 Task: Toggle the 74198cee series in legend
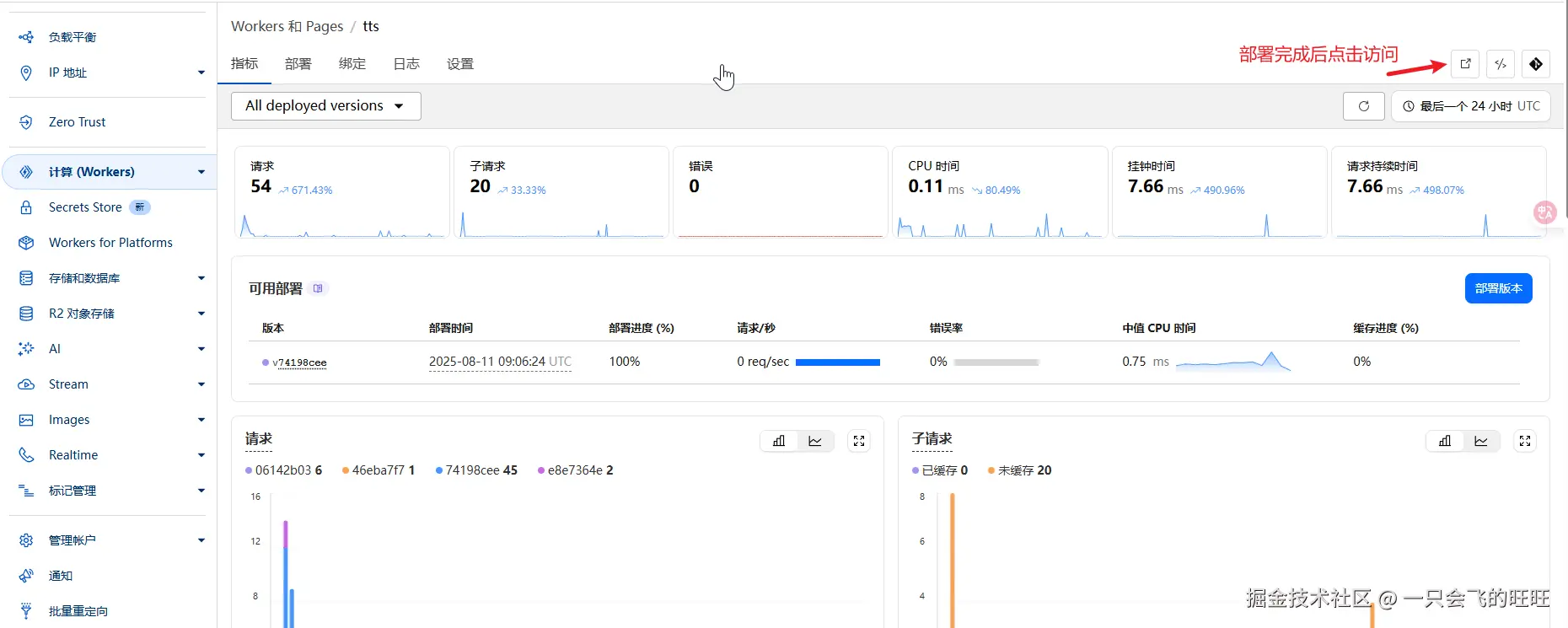coord(476,470)
